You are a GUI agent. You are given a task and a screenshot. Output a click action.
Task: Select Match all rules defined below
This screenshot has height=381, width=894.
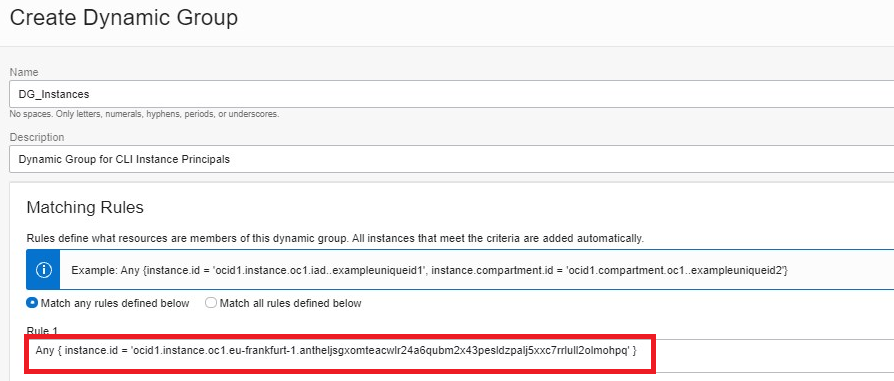(x=211, y=303)
